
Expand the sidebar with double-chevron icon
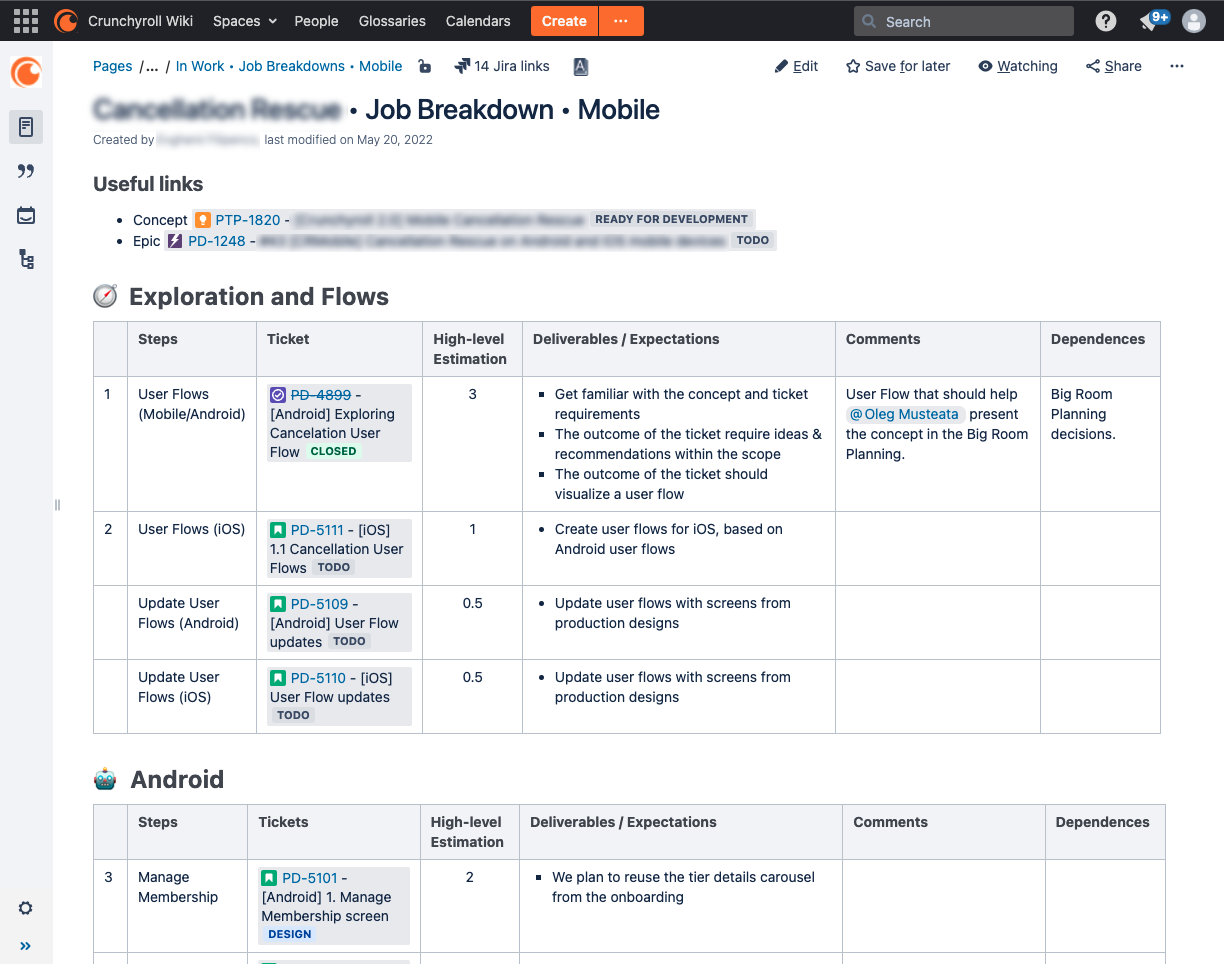pos(26,946)
